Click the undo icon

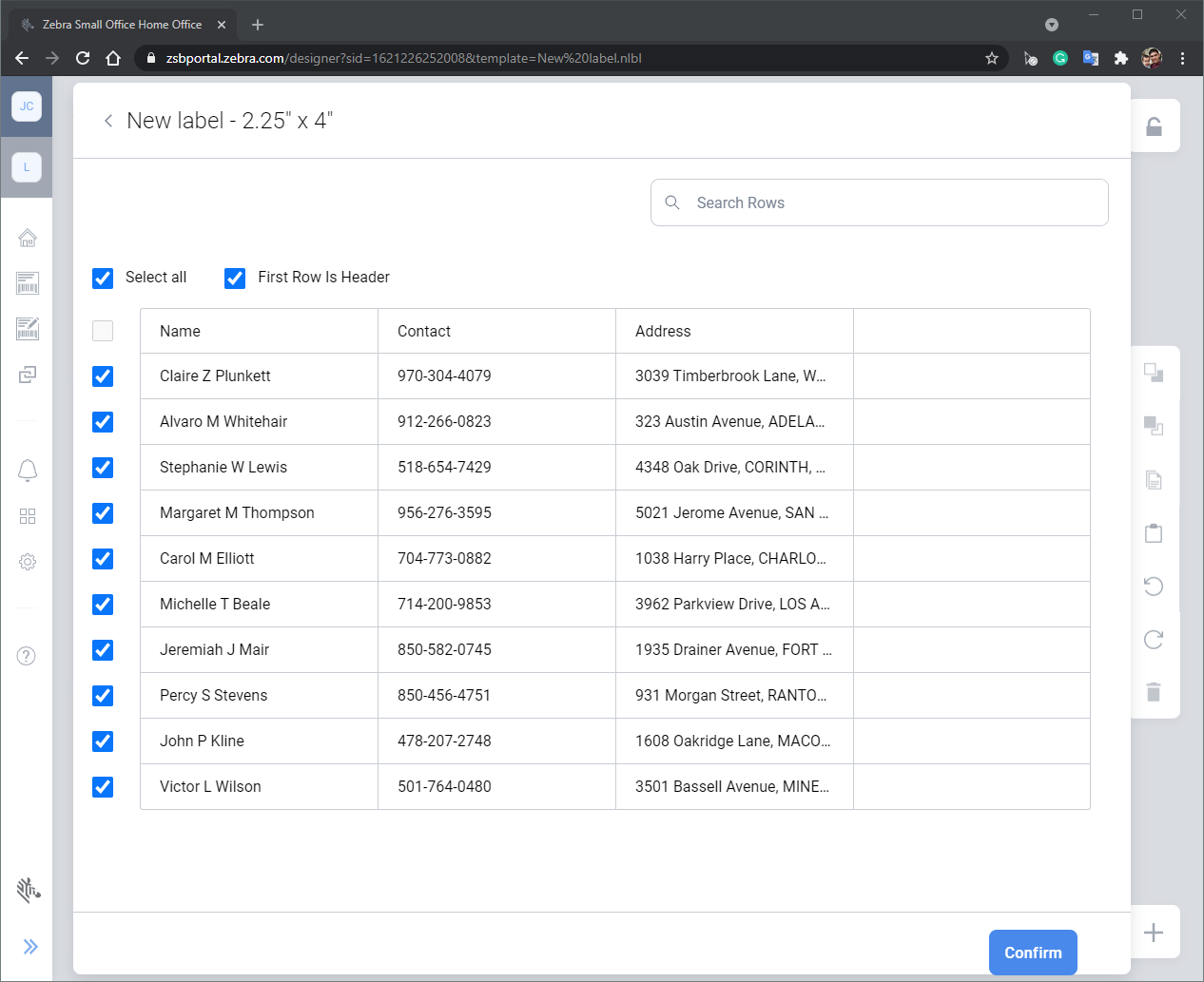[1154, 587]
